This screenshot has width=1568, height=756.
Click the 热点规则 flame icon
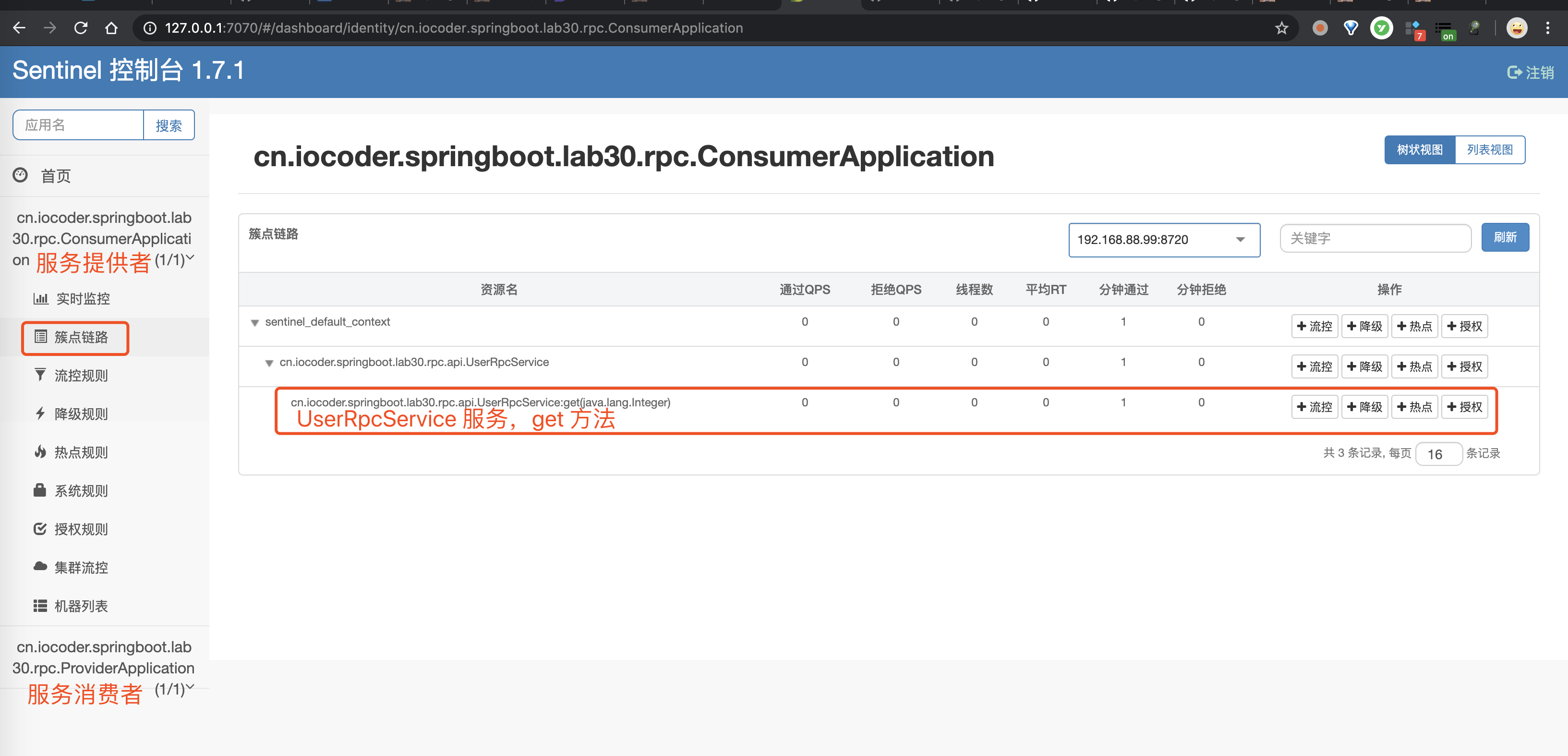[40, 452]
